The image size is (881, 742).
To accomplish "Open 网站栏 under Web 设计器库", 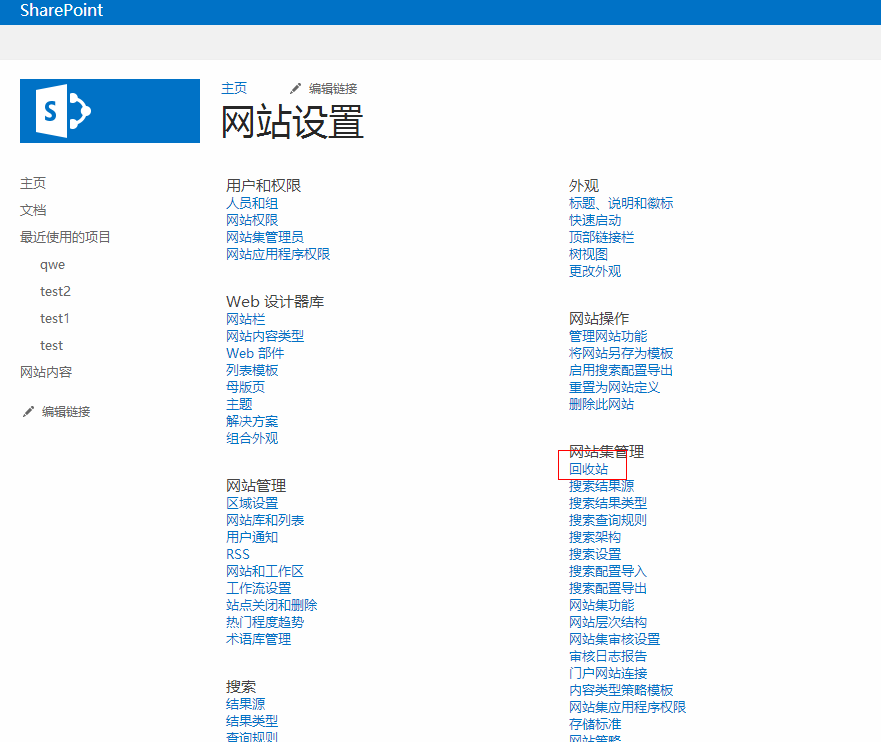I will pos(246,319).
